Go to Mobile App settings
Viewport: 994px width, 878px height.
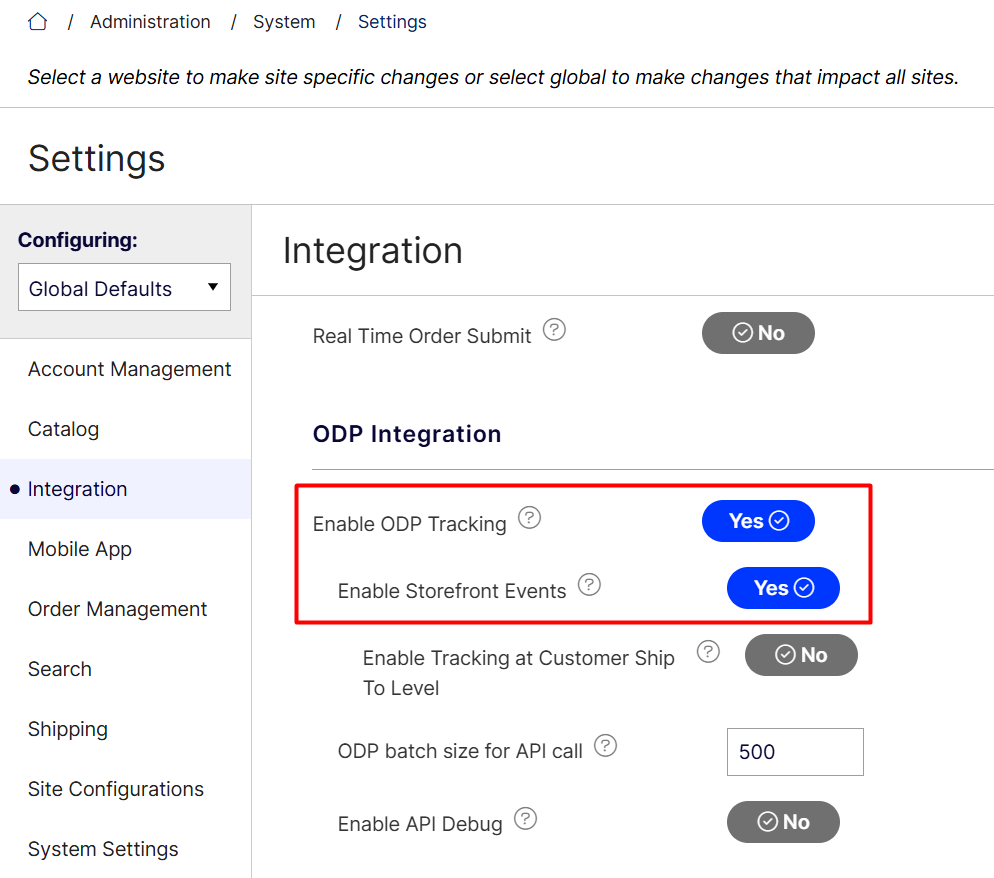80,549
